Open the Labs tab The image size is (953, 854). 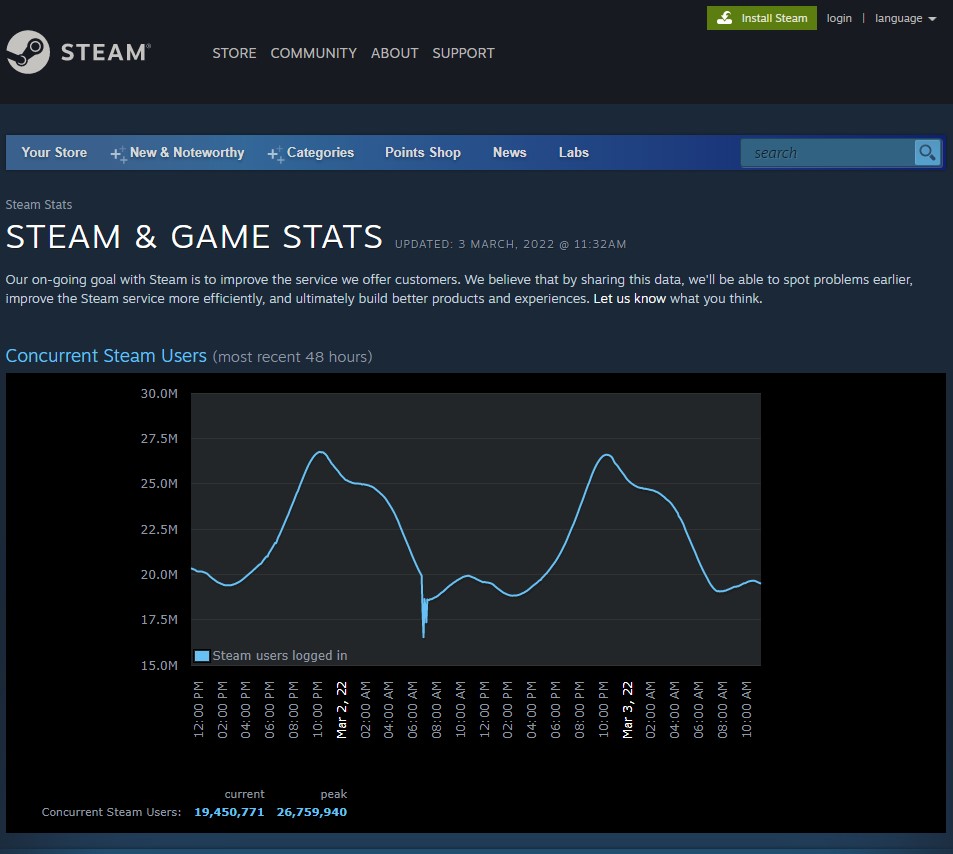click(574, 153)
